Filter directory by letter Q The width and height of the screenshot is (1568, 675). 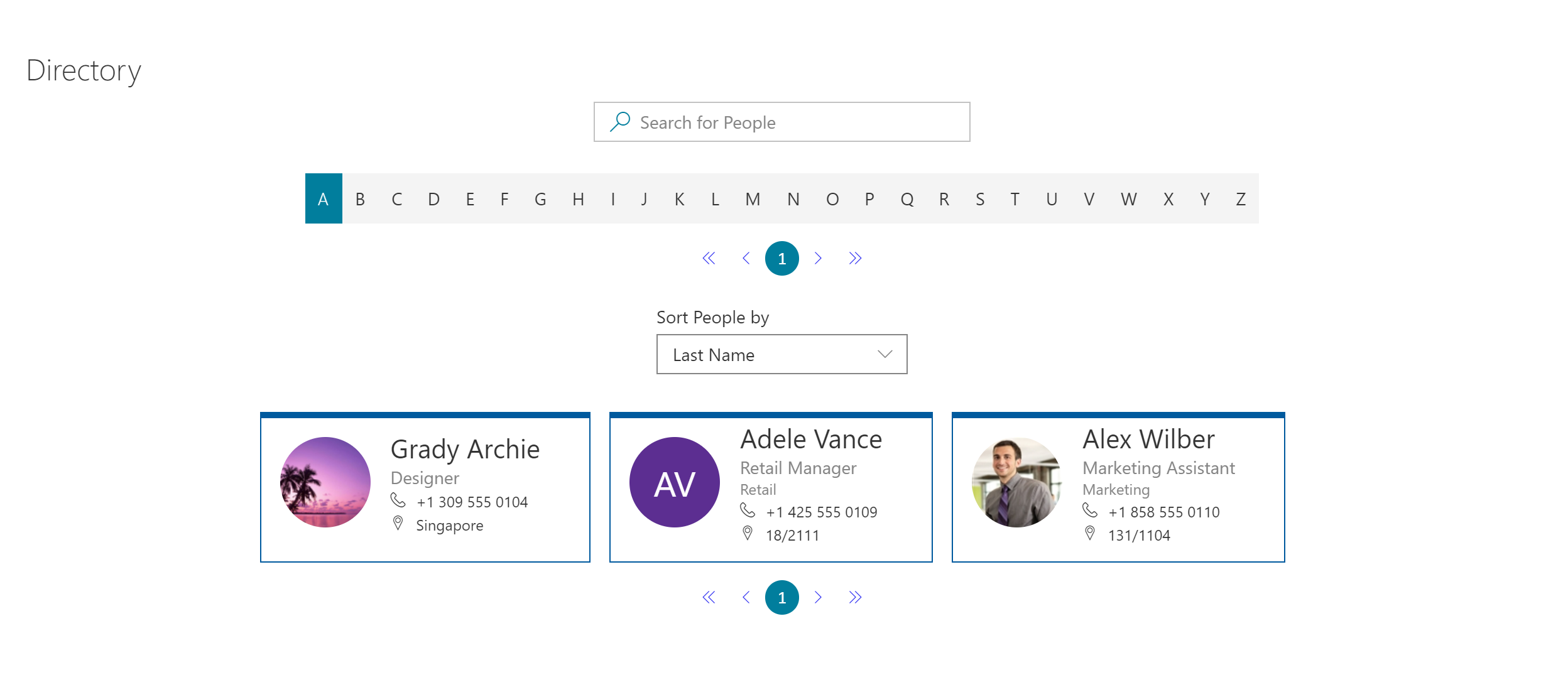[907, 198]
